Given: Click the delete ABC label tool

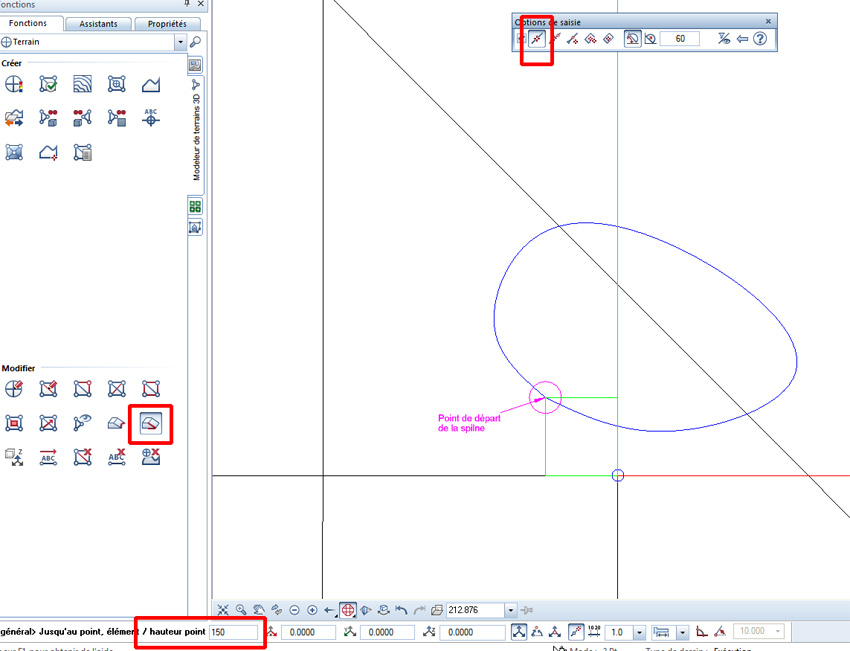Looking at the screenshot, I should pos(117,457).
